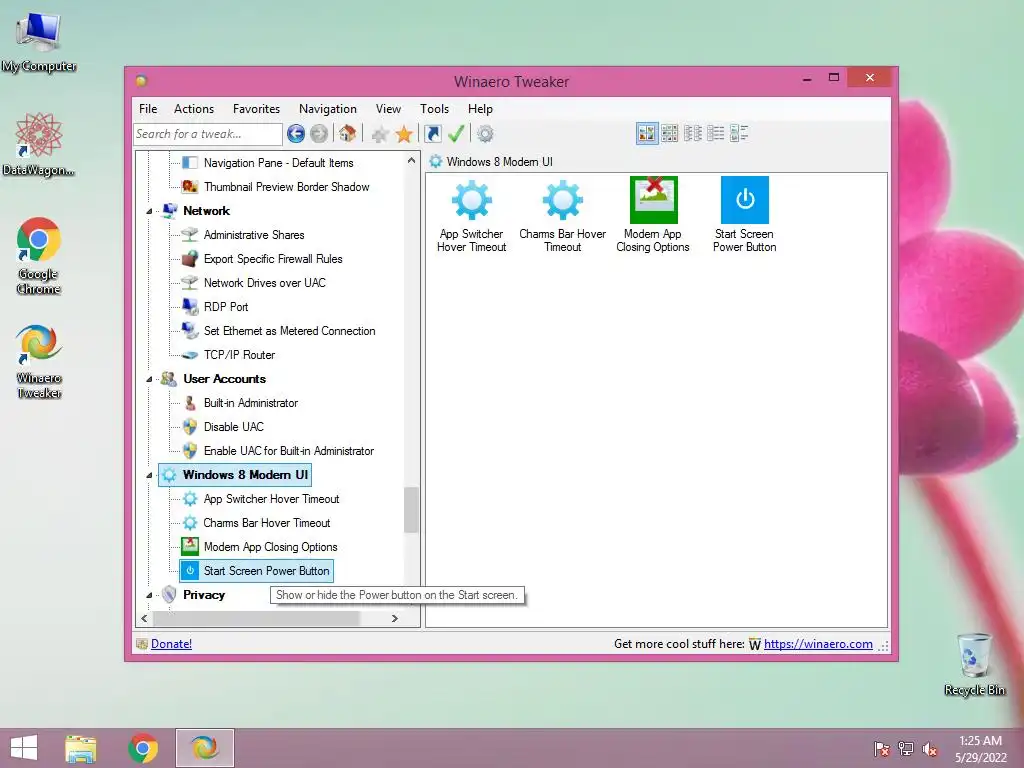Open Google Chrome from the taskbar
The height and width of the screenshot is (768, 1024).
pos(143,748)
